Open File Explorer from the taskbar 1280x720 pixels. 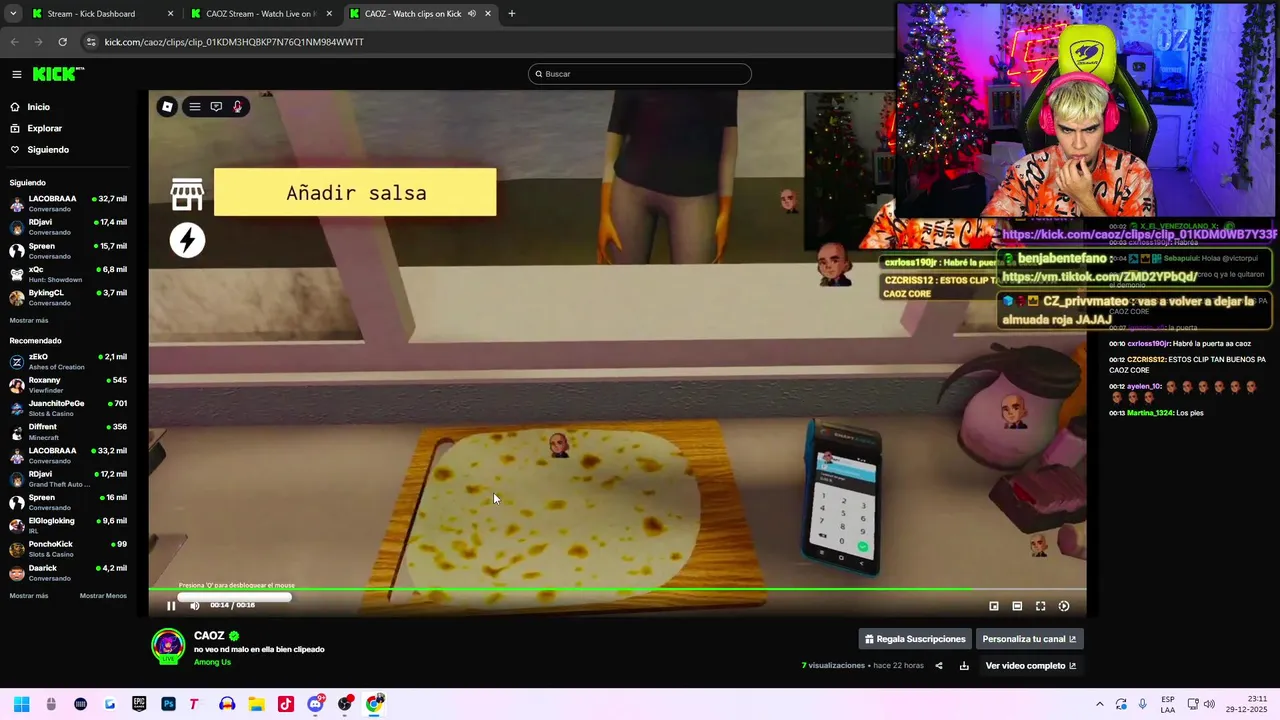pos(256,704)
